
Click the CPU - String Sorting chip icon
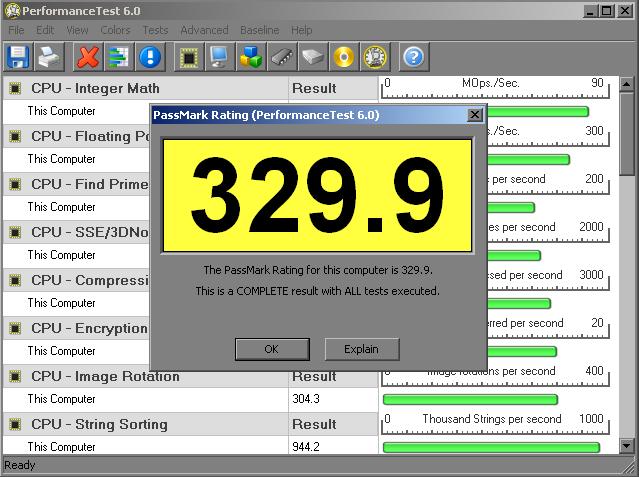point(15,424)
